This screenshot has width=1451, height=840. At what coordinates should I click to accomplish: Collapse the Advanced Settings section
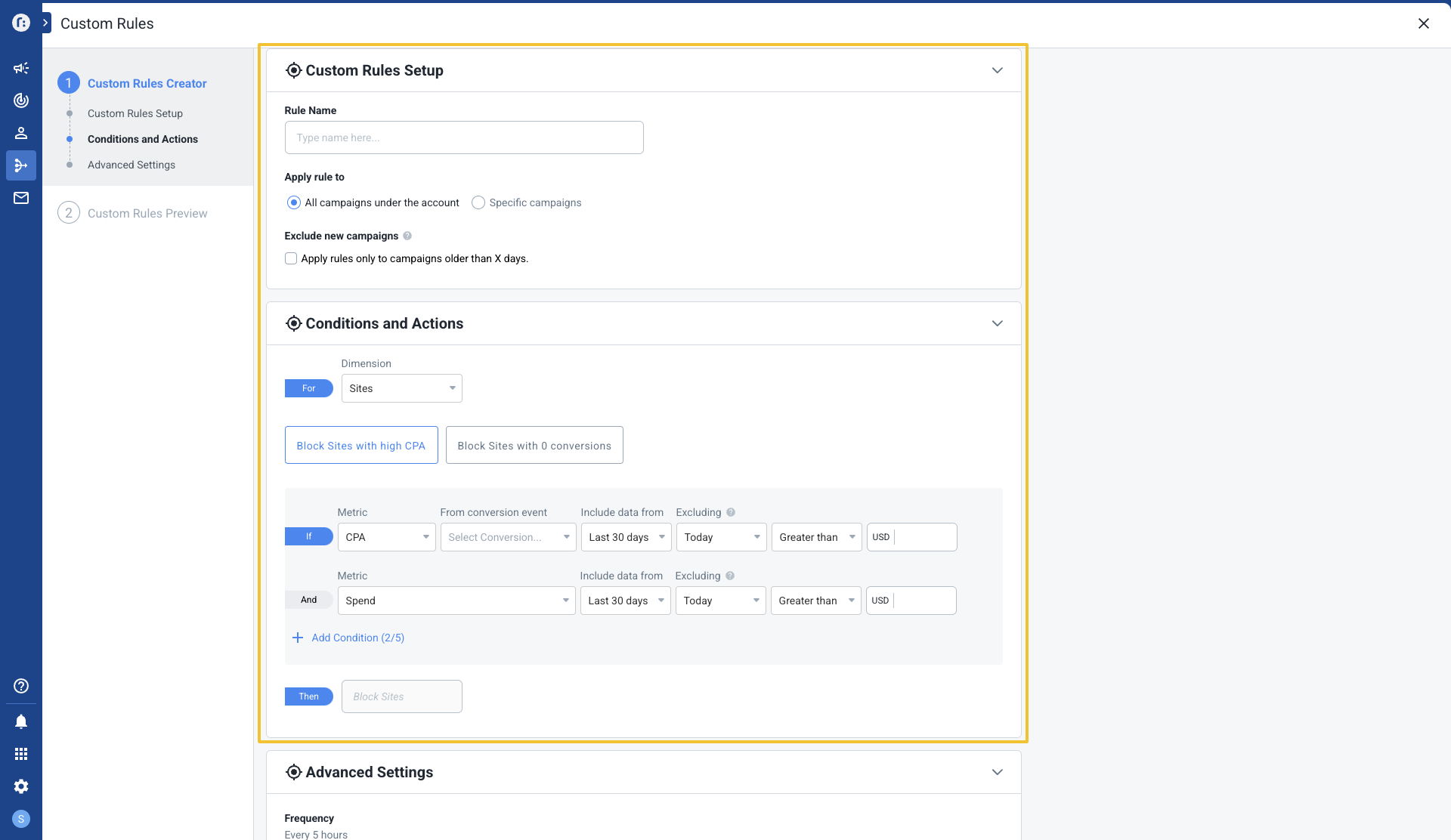[x=998, y=772]
